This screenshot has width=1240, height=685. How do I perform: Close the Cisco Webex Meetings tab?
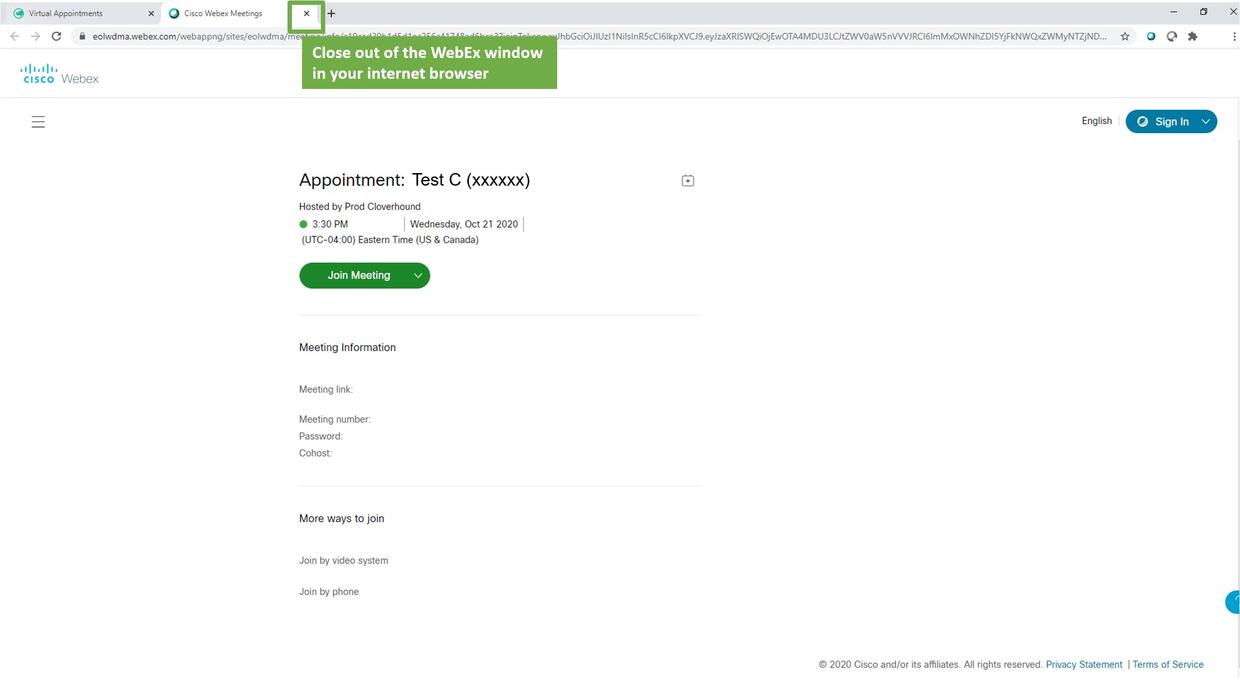coord(306,14)
